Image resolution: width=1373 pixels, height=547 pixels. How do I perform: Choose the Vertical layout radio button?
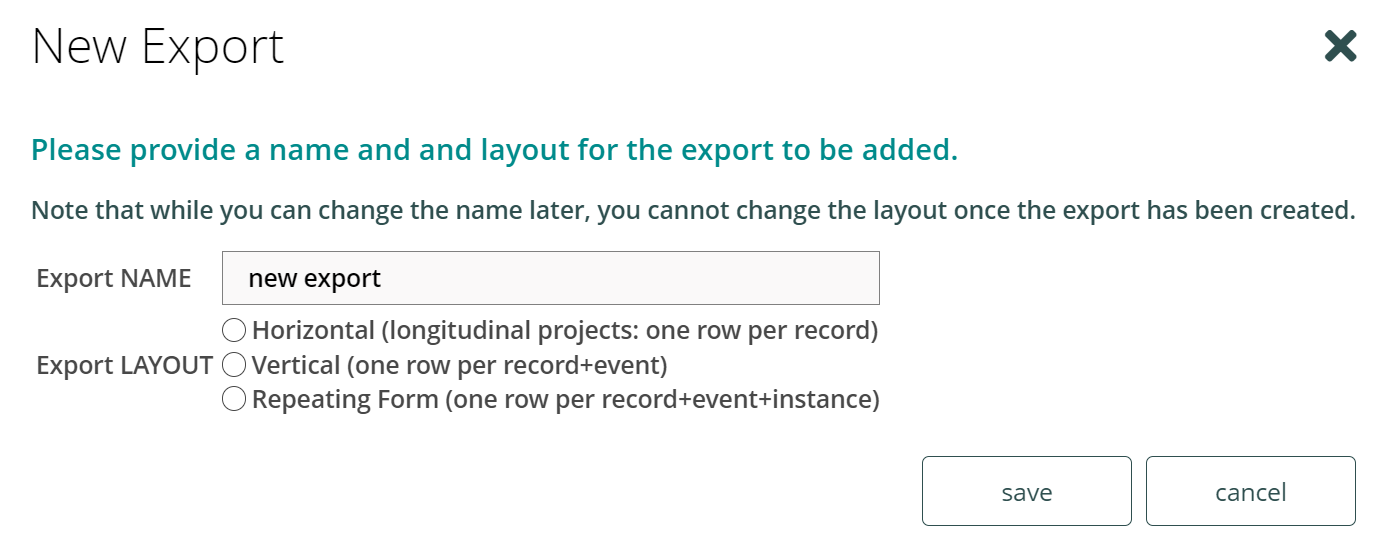click(x=234, y=365)
